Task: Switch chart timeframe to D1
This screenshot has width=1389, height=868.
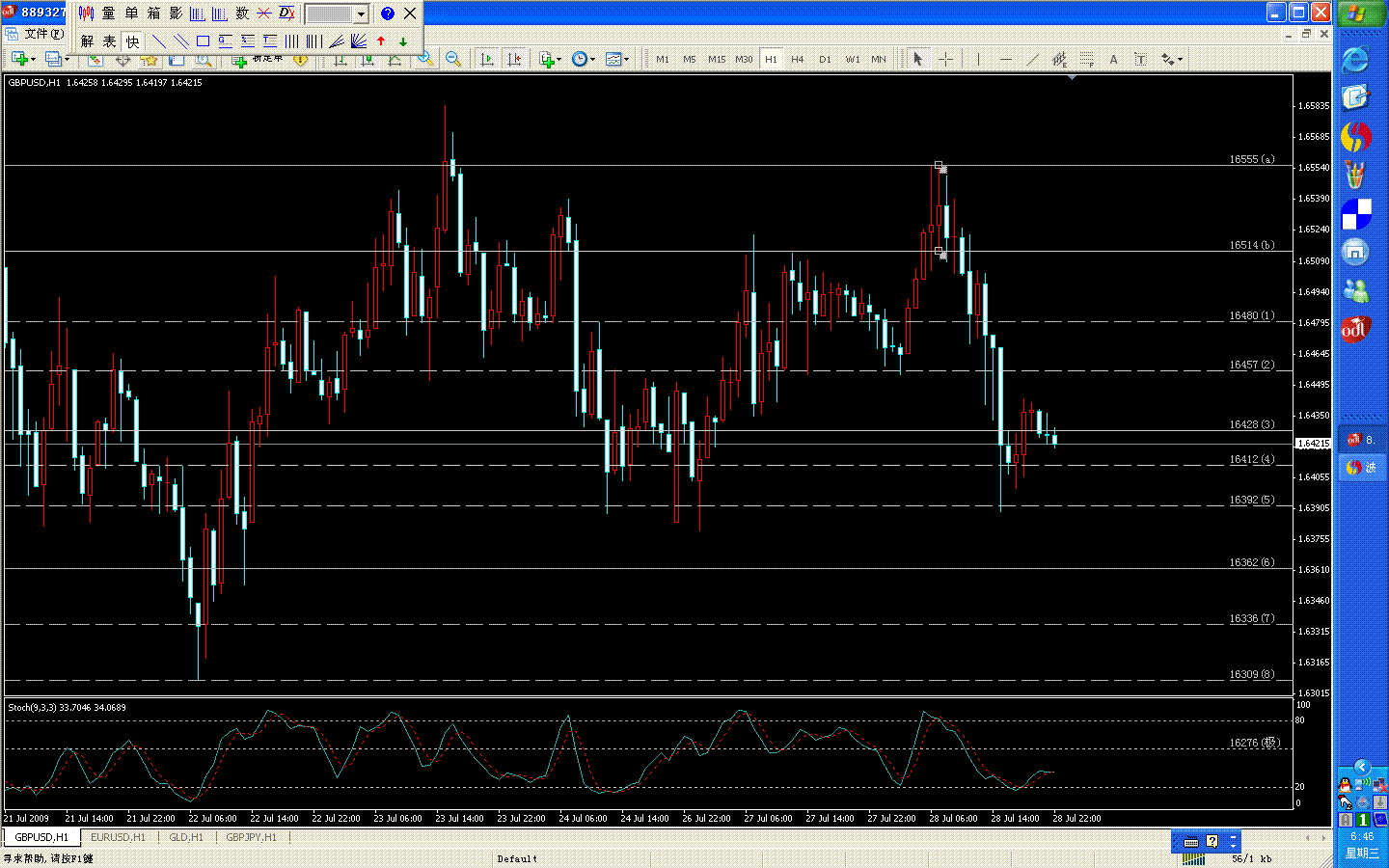Action: point(825,60)
